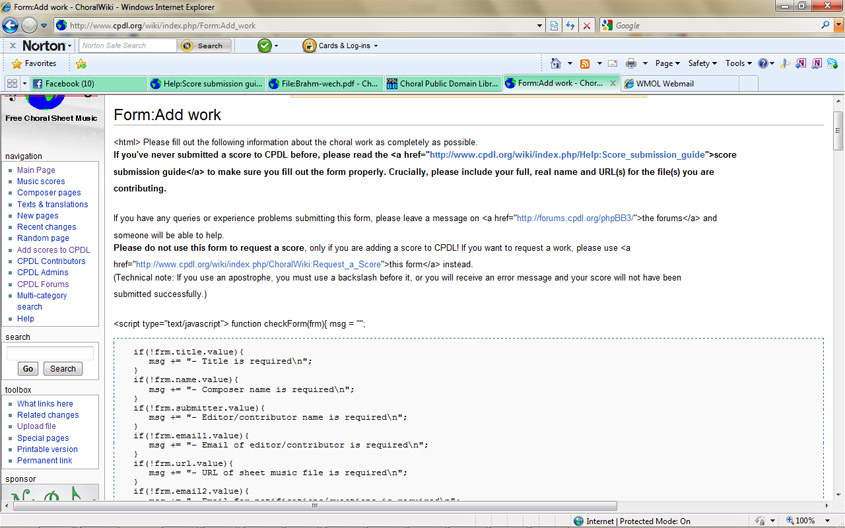
Task: Click the Norton green checkmark icon
Action: [x=264, y=45]
